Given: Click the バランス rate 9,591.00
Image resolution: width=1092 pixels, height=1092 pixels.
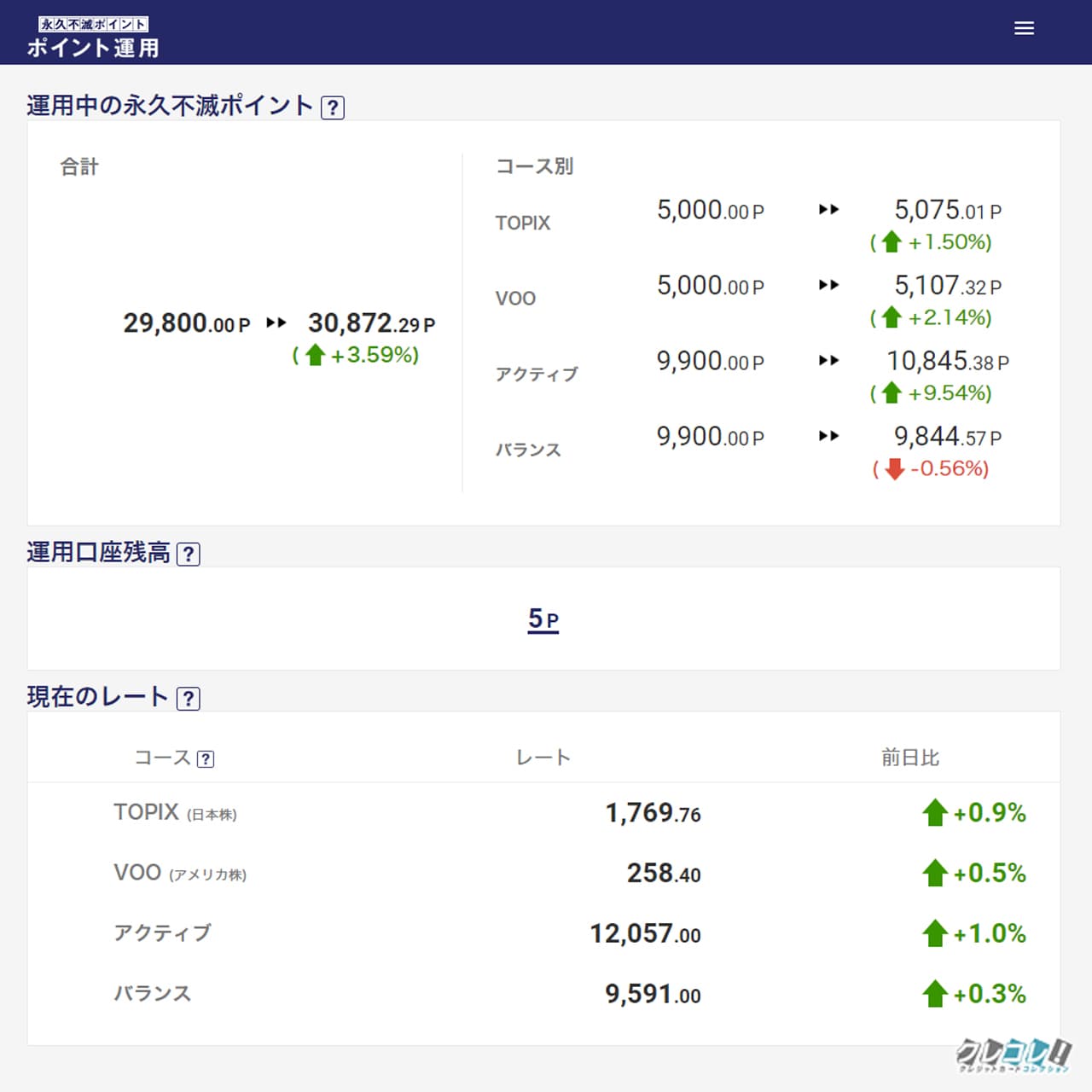Looking at the screenshot, I should [x=653, y=995].
